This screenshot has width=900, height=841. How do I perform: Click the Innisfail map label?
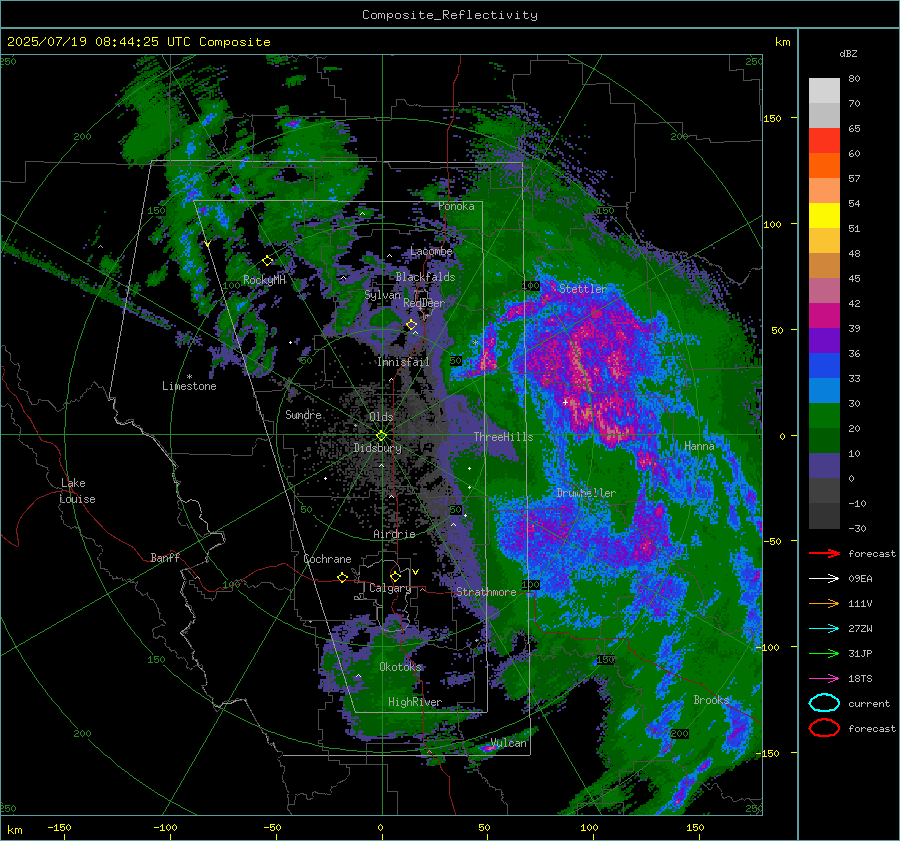403,362
